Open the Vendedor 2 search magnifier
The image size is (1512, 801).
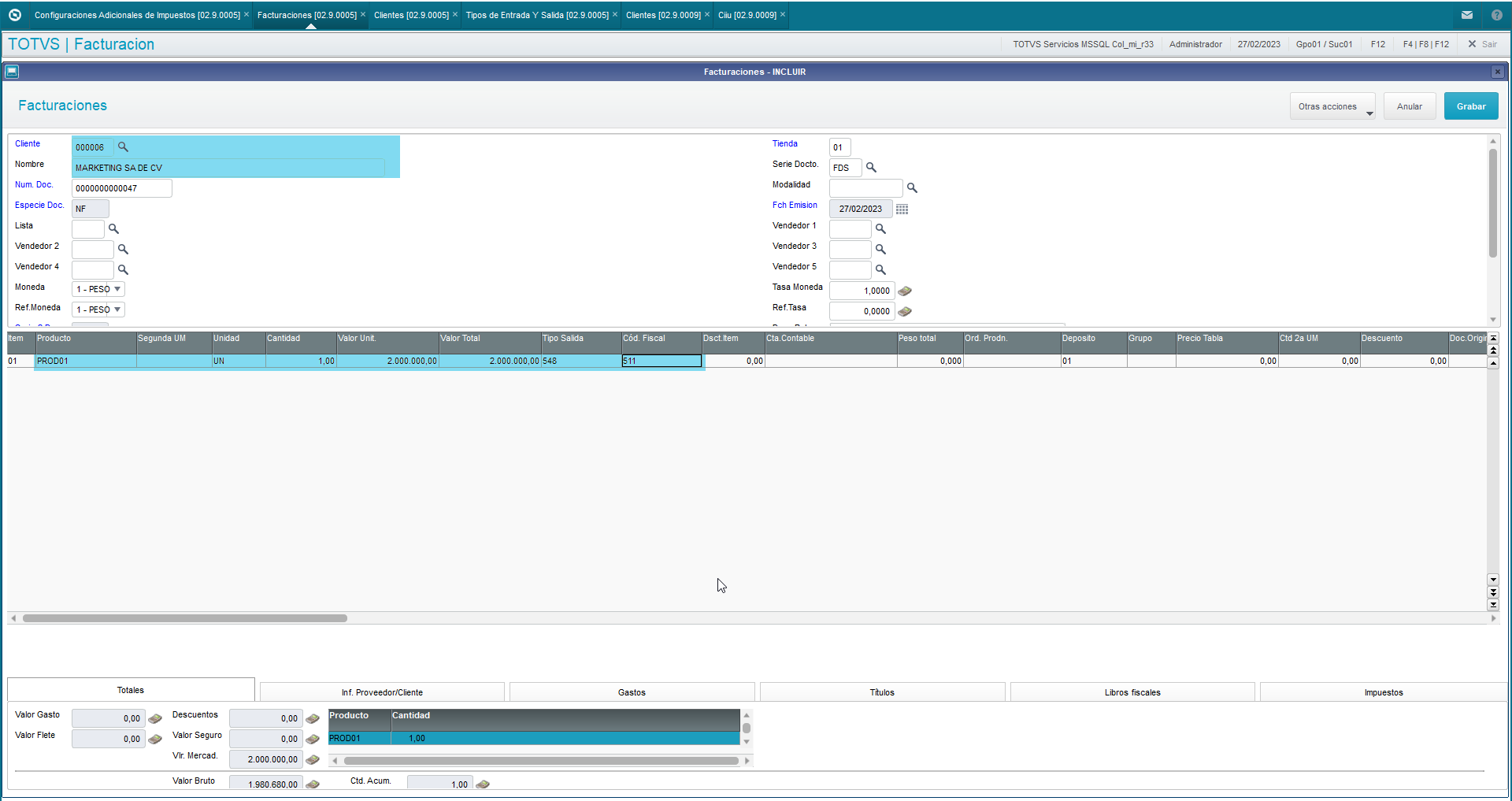click(x=123, y=250)
